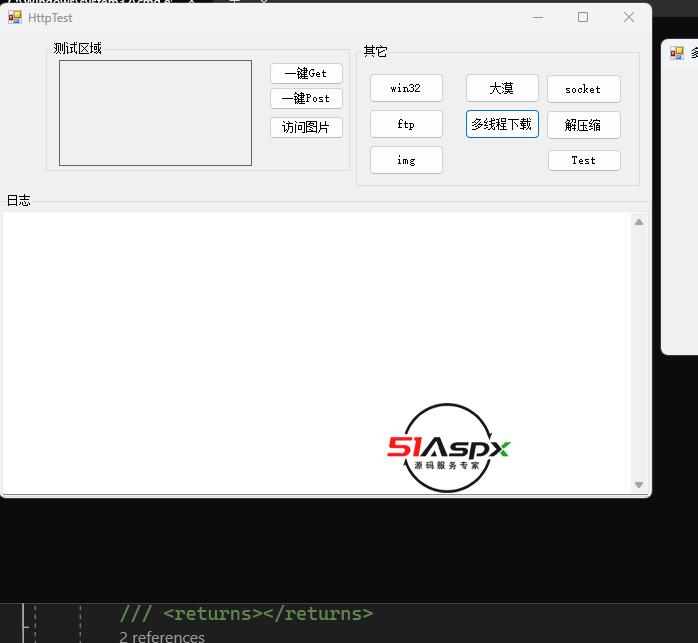Click the 日志 group label
Viewport: 698px width, 643px height.
tap(19, 200)
